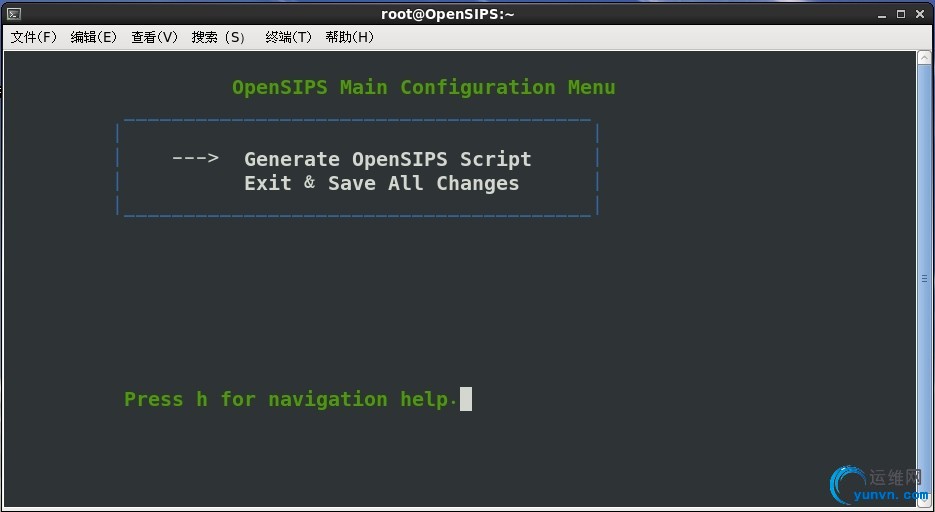The image size is (935, 512).
Task: Click the OpenSIPS Main Configuration Menu title
Action: pos(423,87)
